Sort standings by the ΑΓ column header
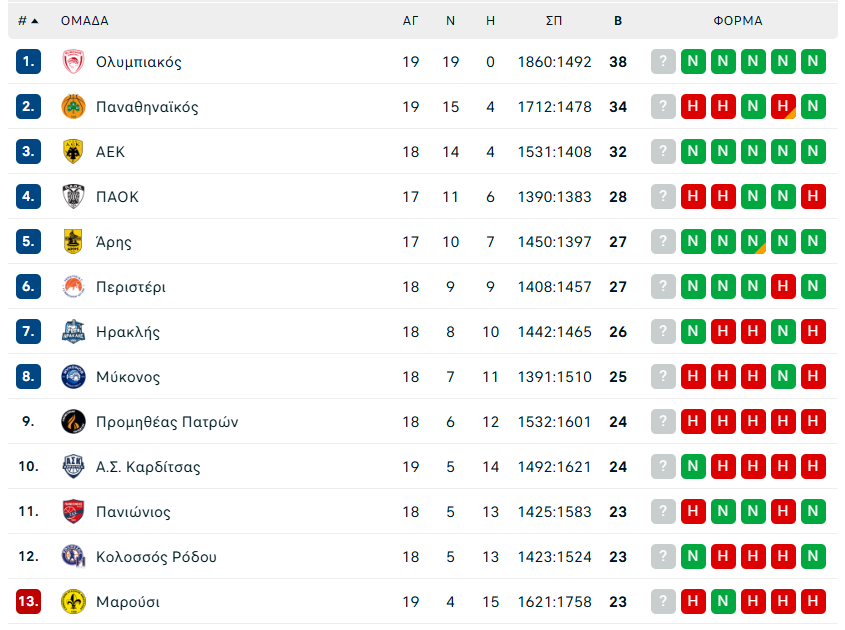This screenshot has height=630, width=845. click(410, 20)
